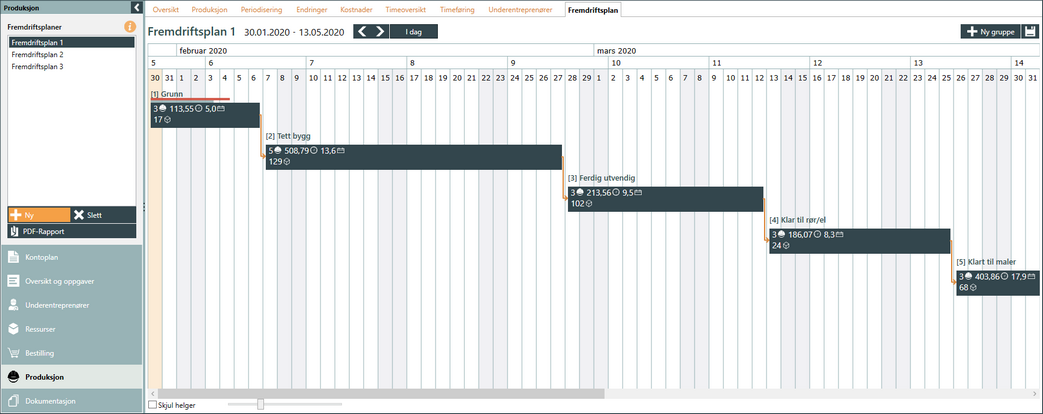Switch to the Kostnader tab
This screenshot has width=1043, height=414.
click(x=356, y=9)
